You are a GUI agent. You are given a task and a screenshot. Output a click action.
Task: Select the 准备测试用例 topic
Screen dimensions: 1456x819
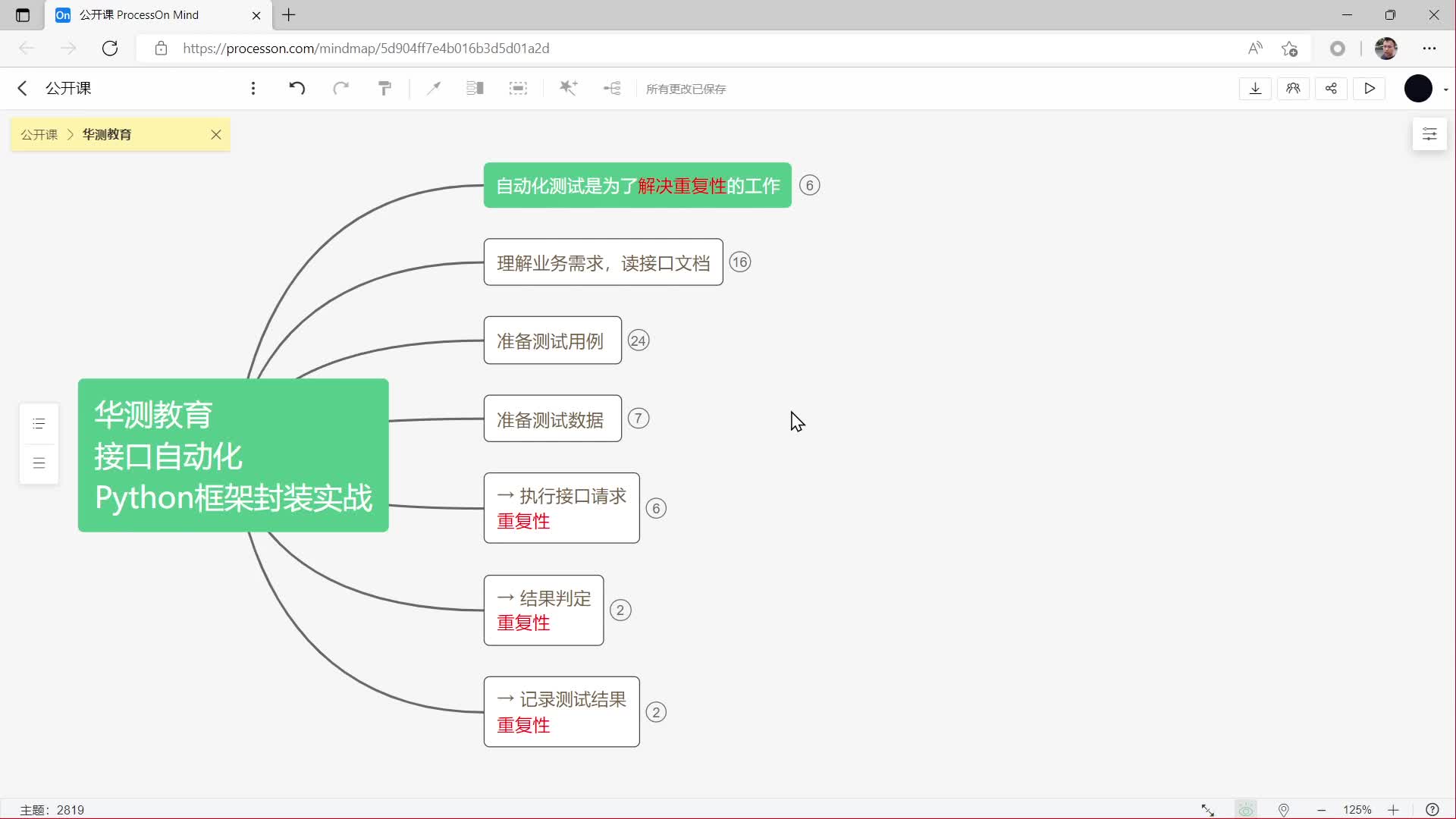point(553,340)
